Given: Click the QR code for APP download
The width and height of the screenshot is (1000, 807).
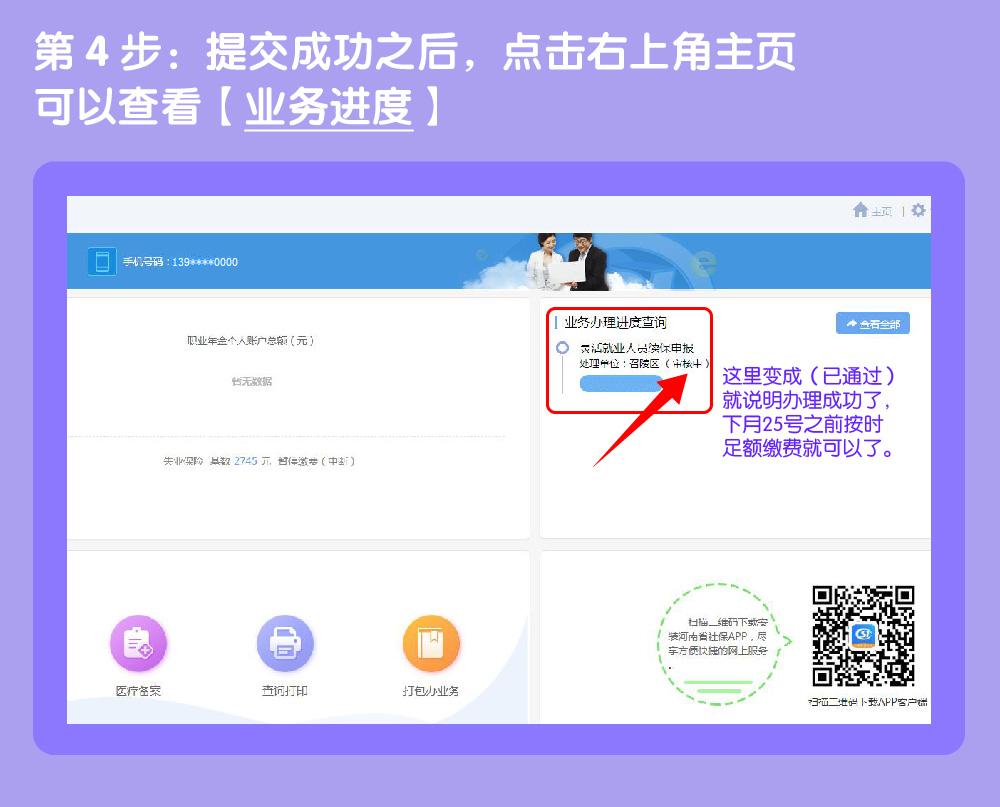Looking at the screenshot, I should point(863,637).
